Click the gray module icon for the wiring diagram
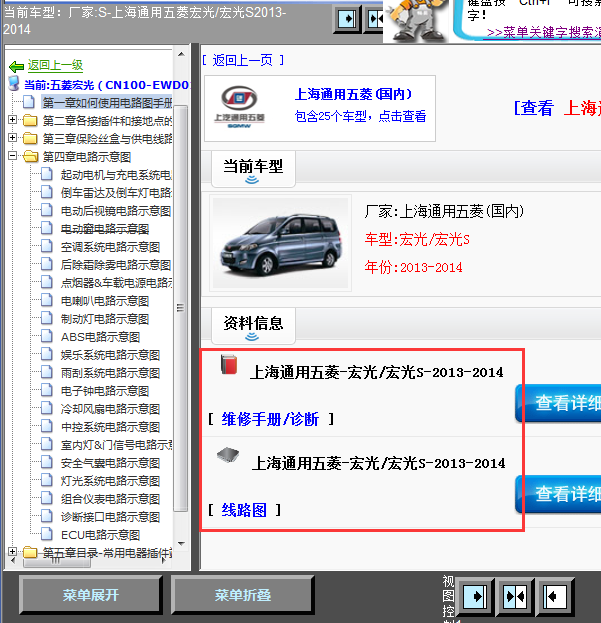 coord(228,455)
